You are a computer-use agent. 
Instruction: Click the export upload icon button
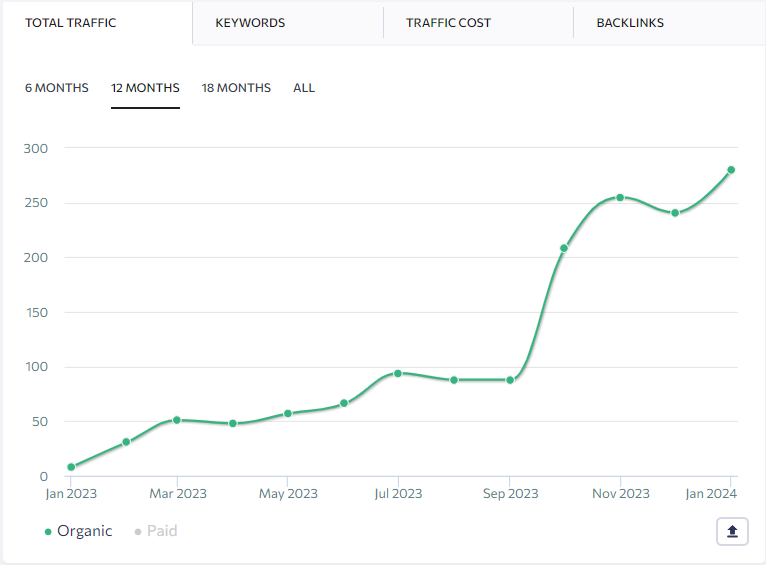point(732,532)
